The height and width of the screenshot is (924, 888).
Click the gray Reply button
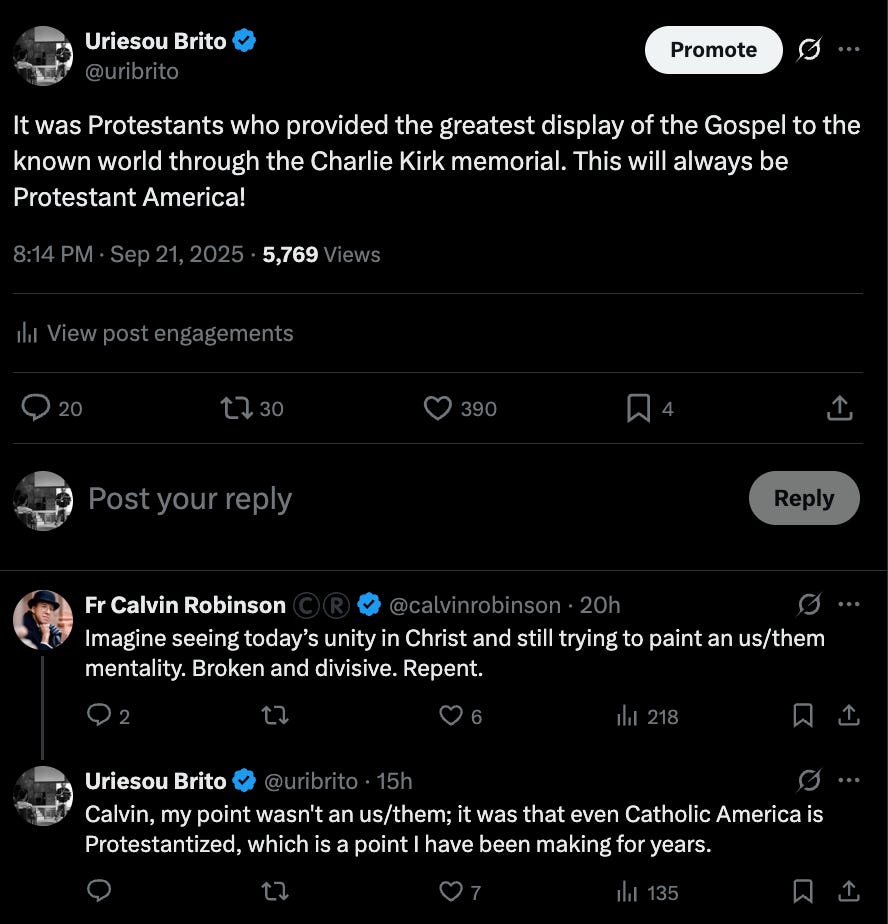803,498
